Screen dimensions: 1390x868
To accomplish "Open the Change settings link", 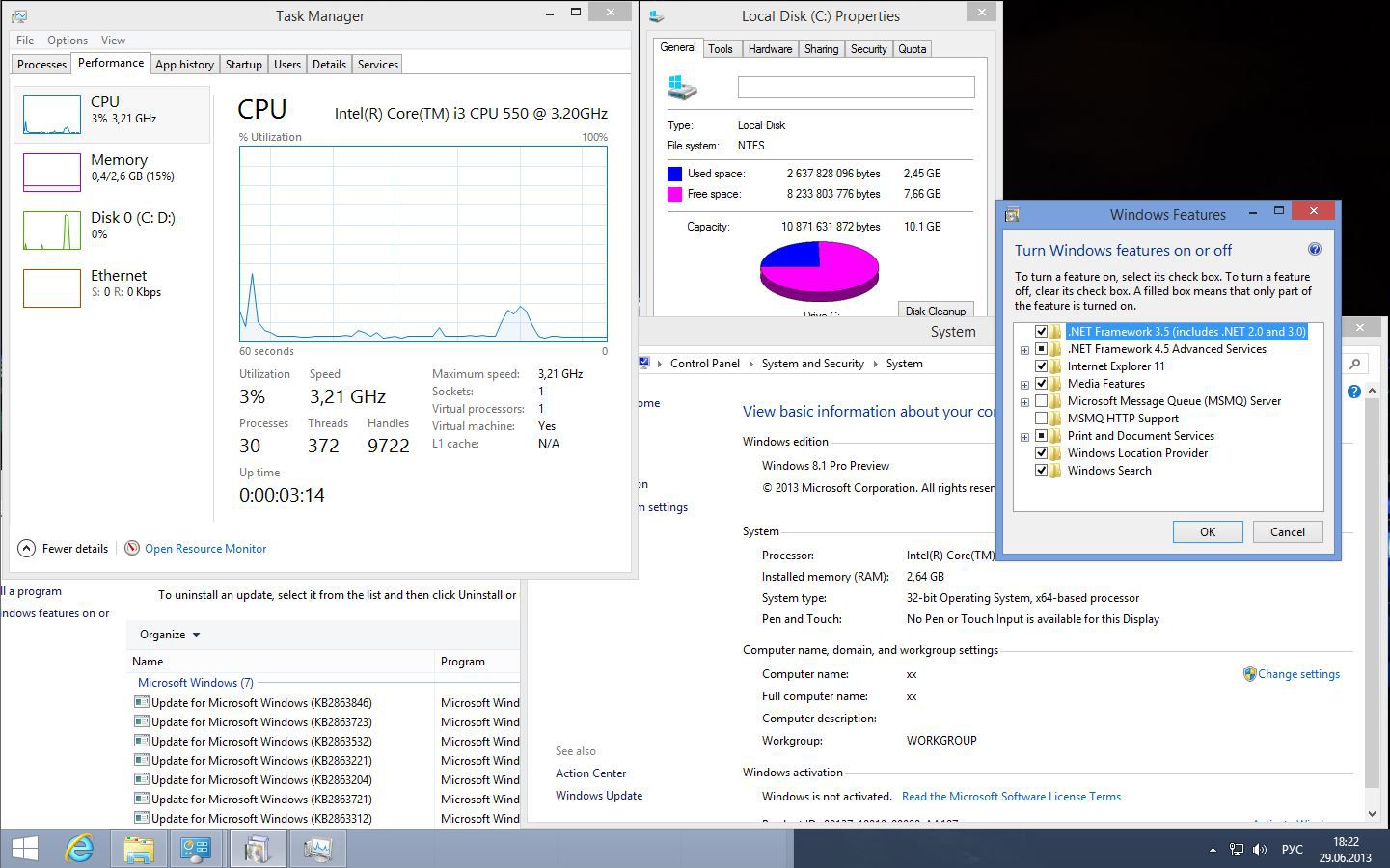I will click(1298, 674).
